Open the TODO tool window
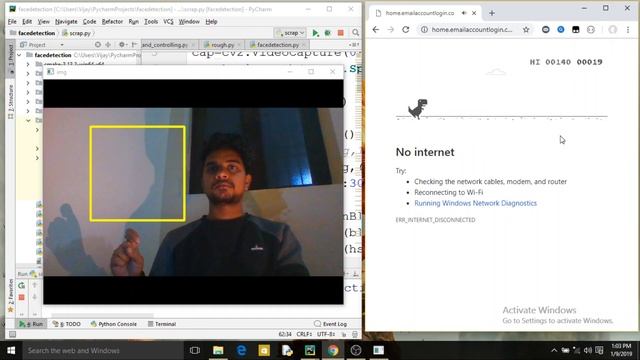This screenshot has width=640, height=360. (x=67, y=324)
